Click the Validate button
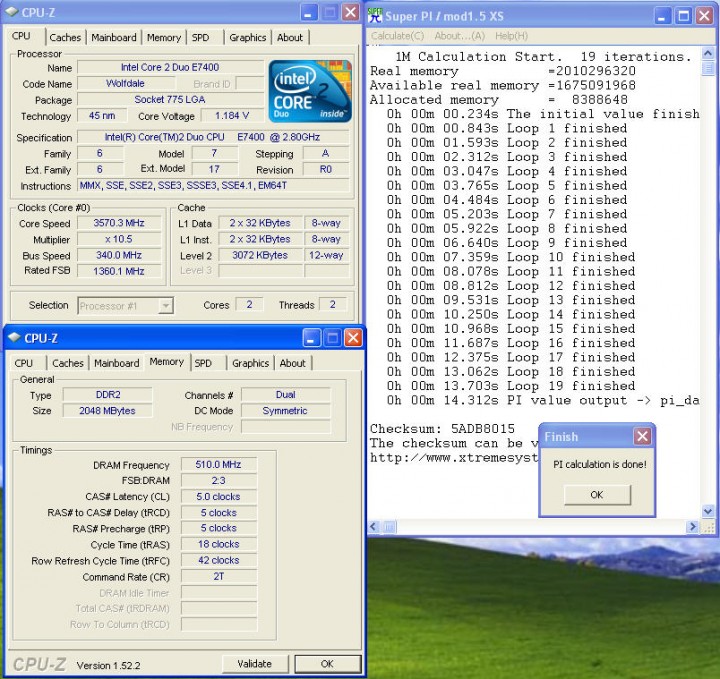Image resolution: width=720 pixels, height=679 pixels. [x=254, y=663]
